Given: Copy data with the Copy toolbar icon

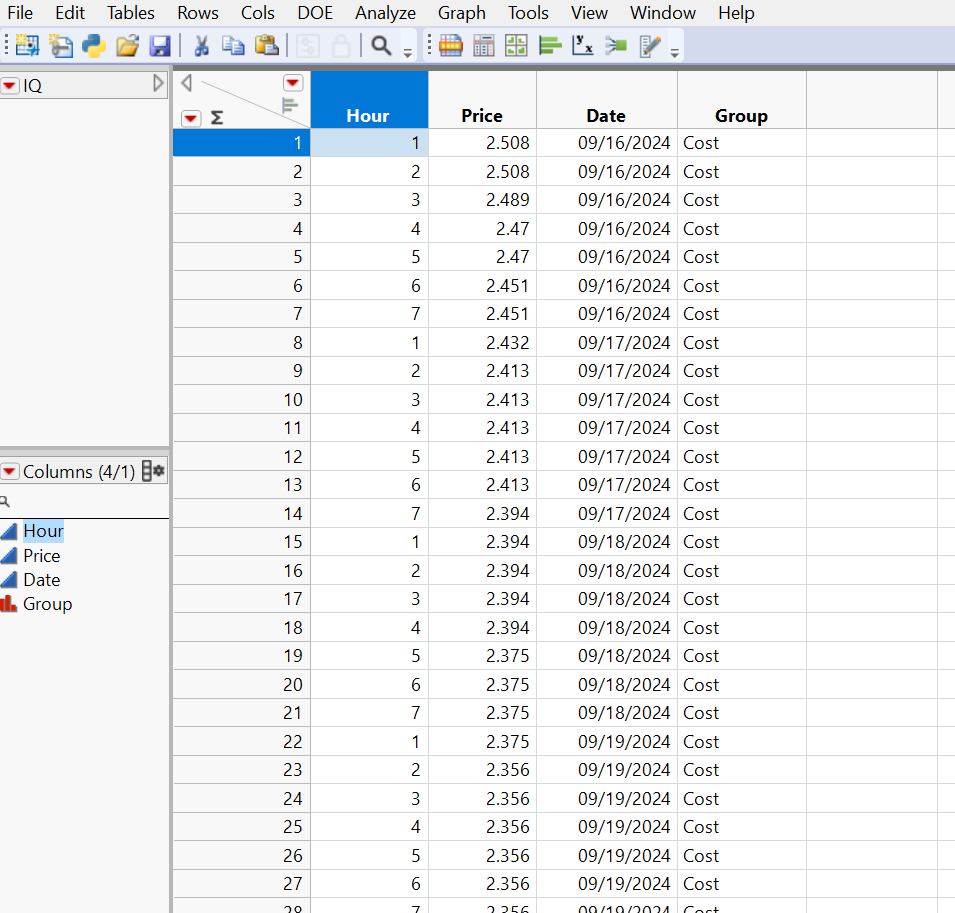Looking at the screenshot, I should pos(233,45).
